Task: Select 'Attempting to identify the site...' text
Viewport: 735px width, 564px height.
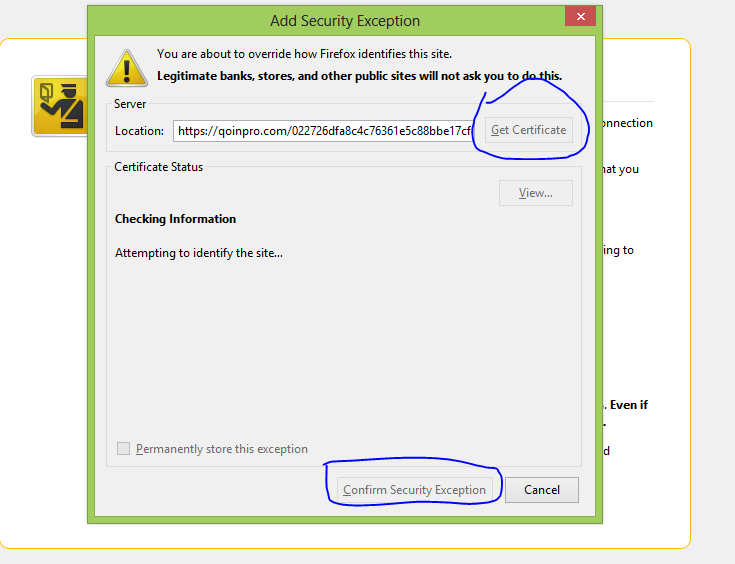Action: tap(199, 253)
